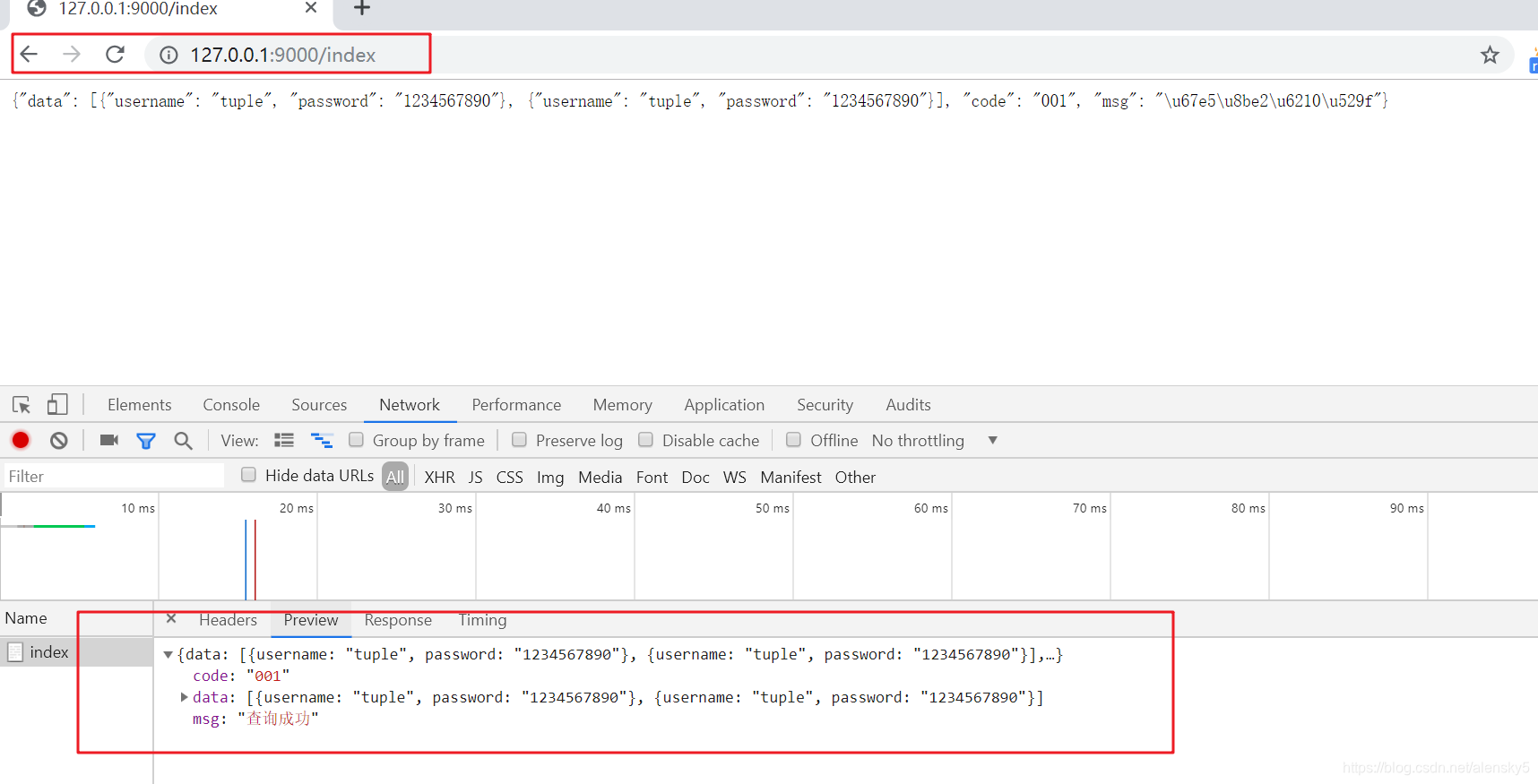Reload the 127.0.0.1:9000/index page

pos(115,55)
